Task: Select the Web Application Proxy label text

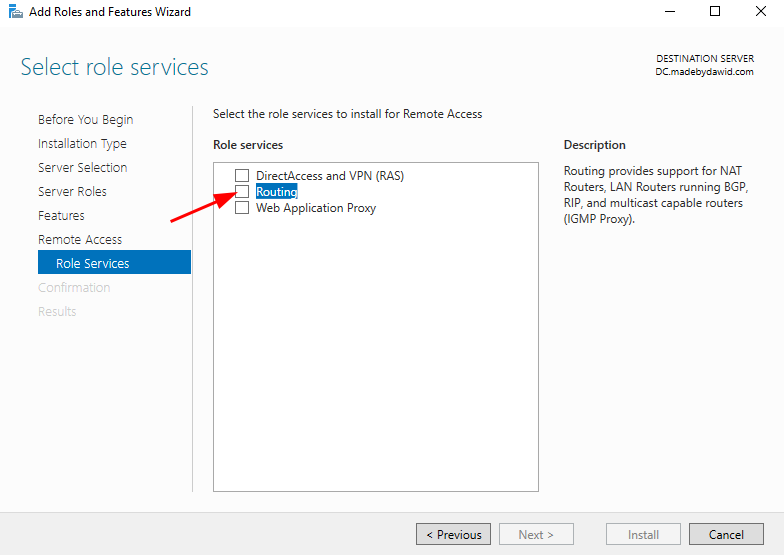Action: 316,208
